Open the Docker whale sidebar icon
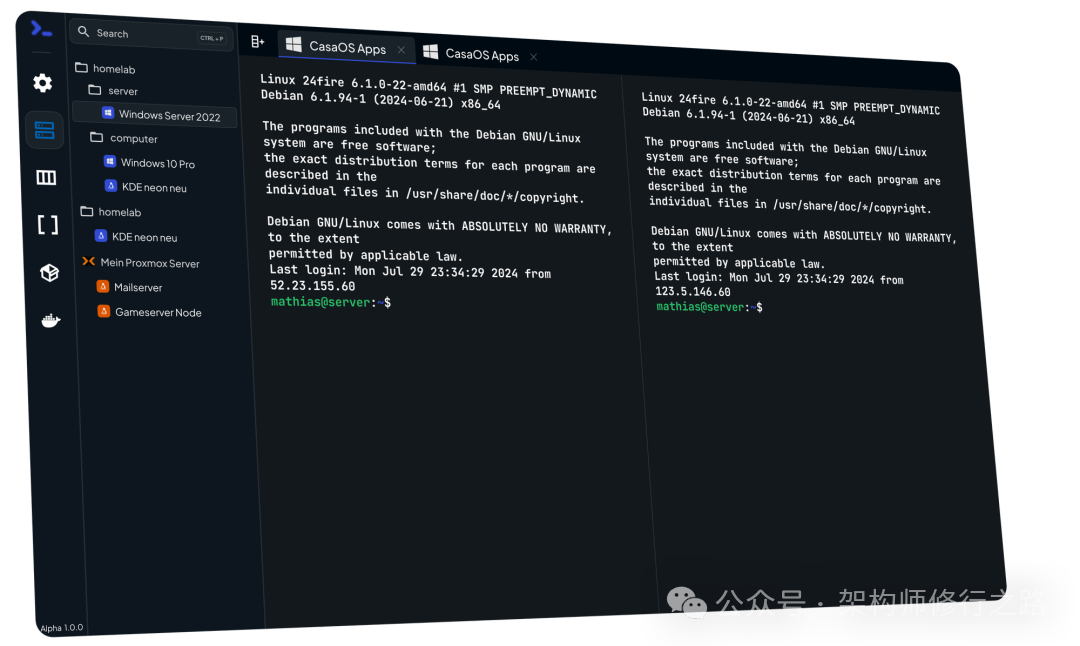 click(50, 321)
